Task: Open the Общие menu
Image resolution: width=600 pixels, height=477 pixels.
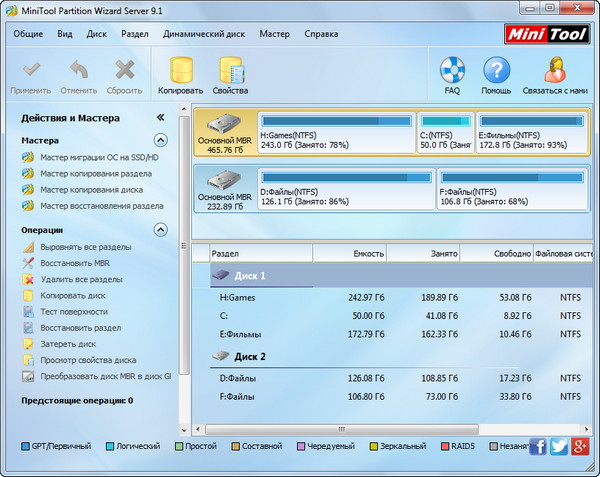Action: click(x=28, y=34)
